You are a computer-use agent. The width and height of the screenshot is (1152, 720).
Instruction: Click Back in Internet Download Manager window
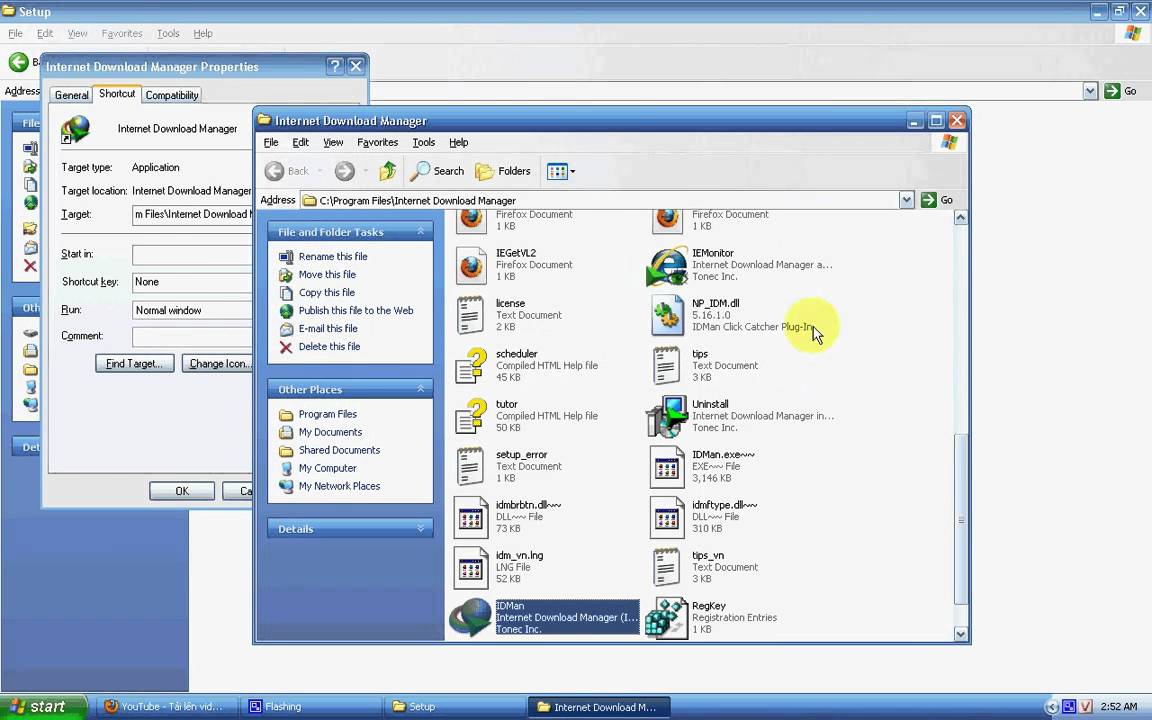point(287,171)
